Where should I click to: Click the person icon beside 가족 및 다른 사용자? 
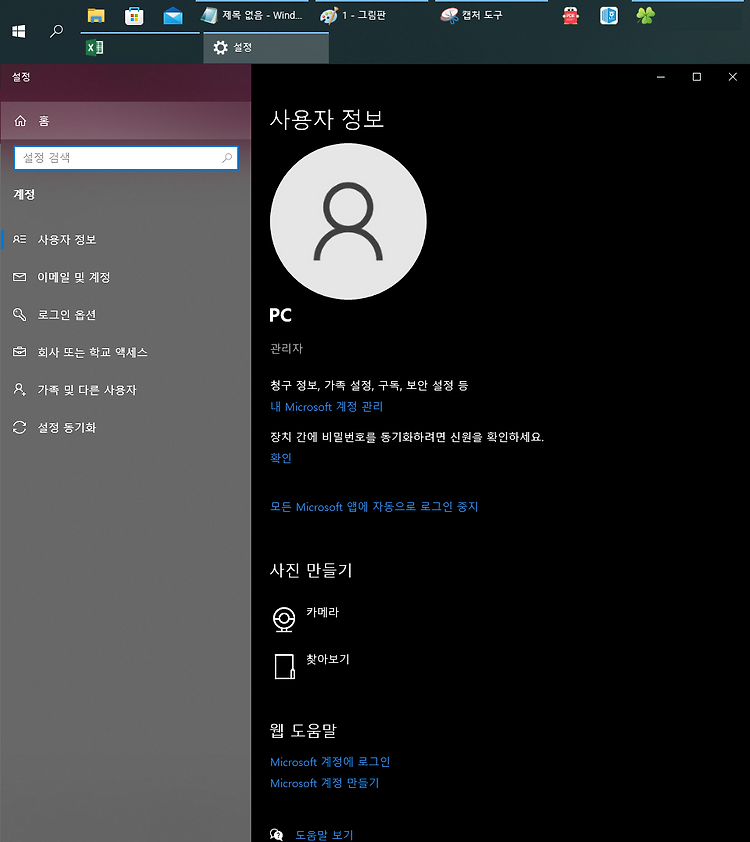coord(19,389)
